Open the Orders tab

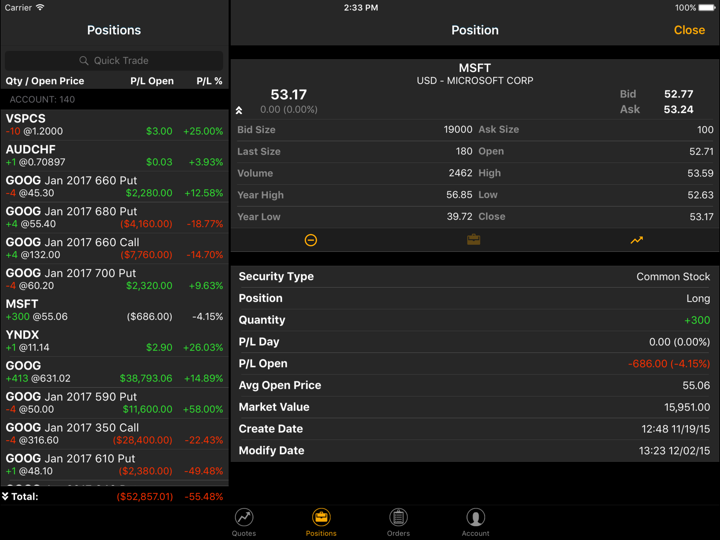click(x=398, y=522)
